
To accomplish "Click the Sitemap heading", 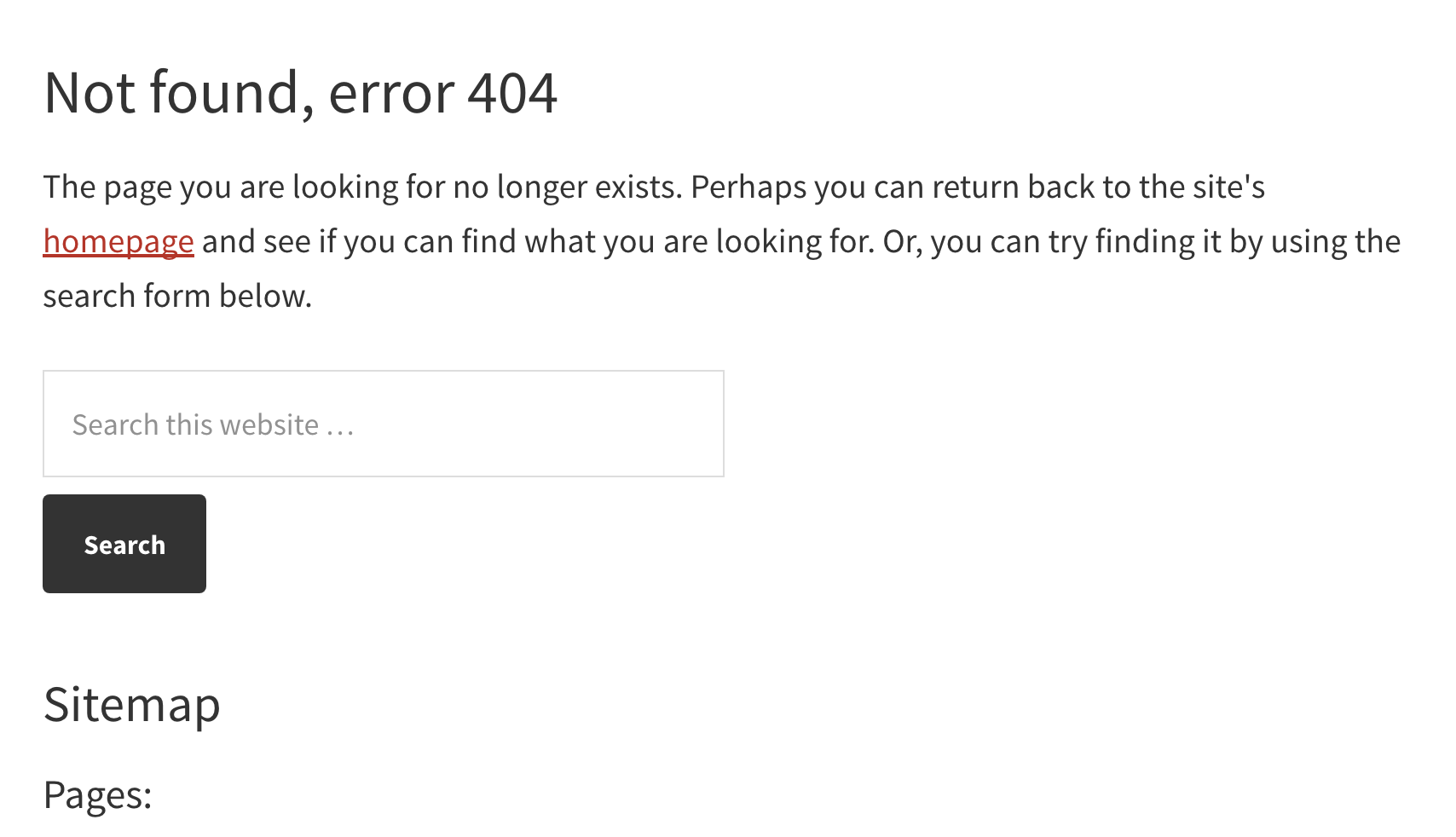I will (132, 705).
